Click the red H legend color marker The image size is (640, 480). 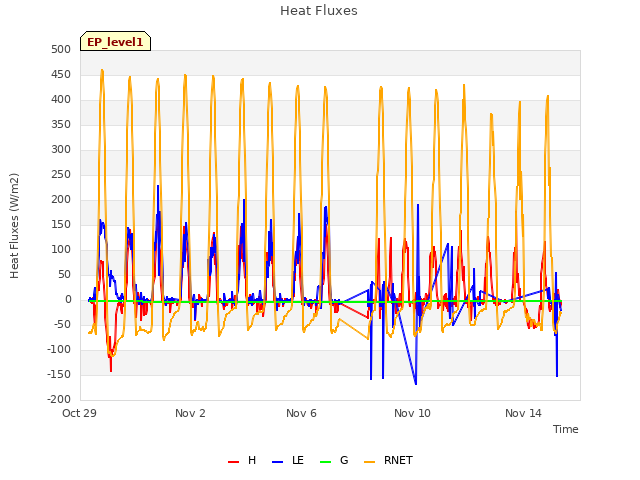click(x=233, y=462)
